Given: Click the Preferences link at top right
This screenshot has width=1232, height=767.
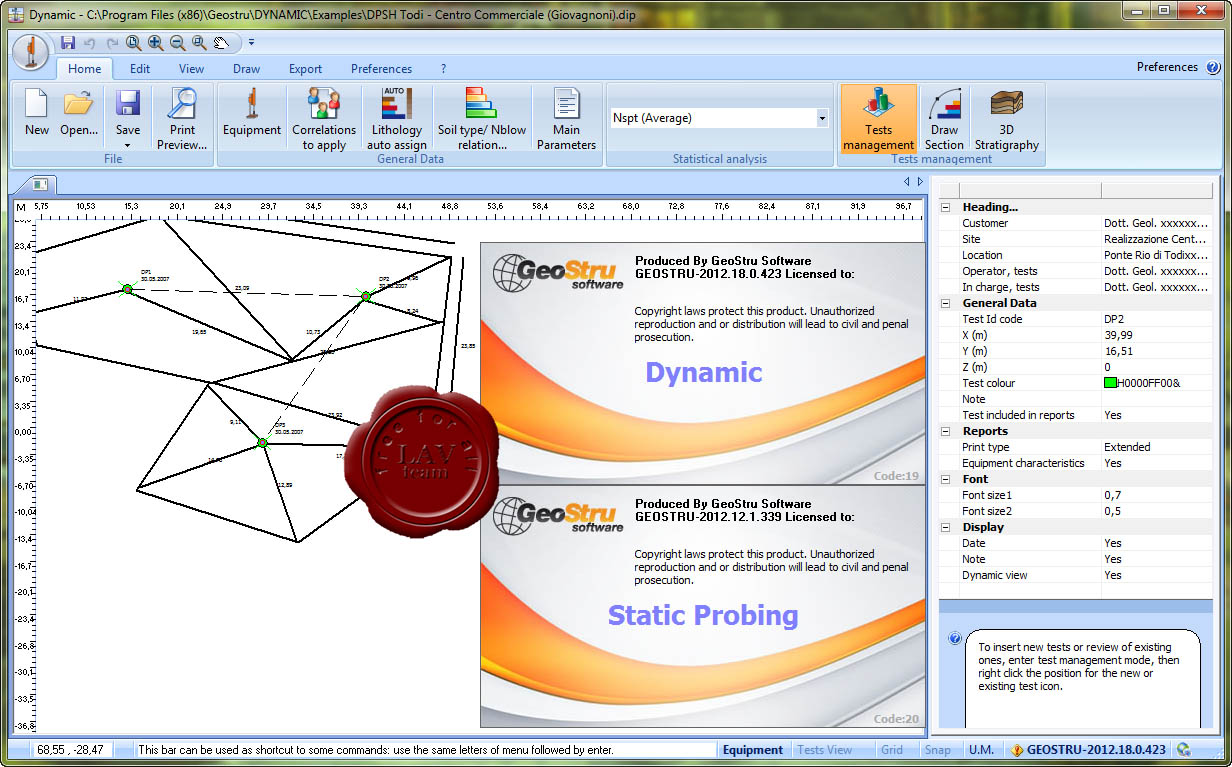Looking at the screenshot, I should [1167, 67].
